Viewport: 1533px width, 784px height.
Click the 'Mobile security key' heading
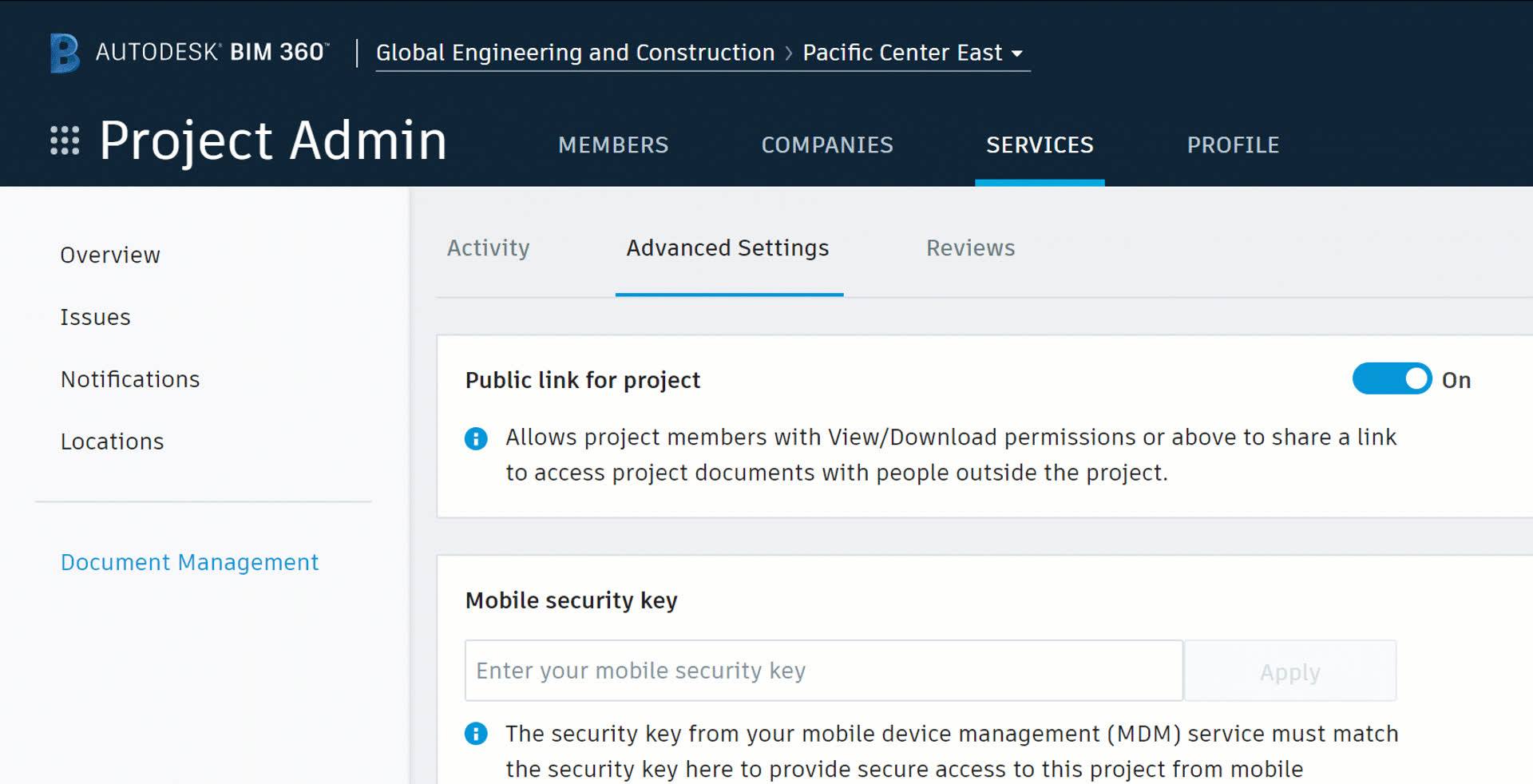572,600
